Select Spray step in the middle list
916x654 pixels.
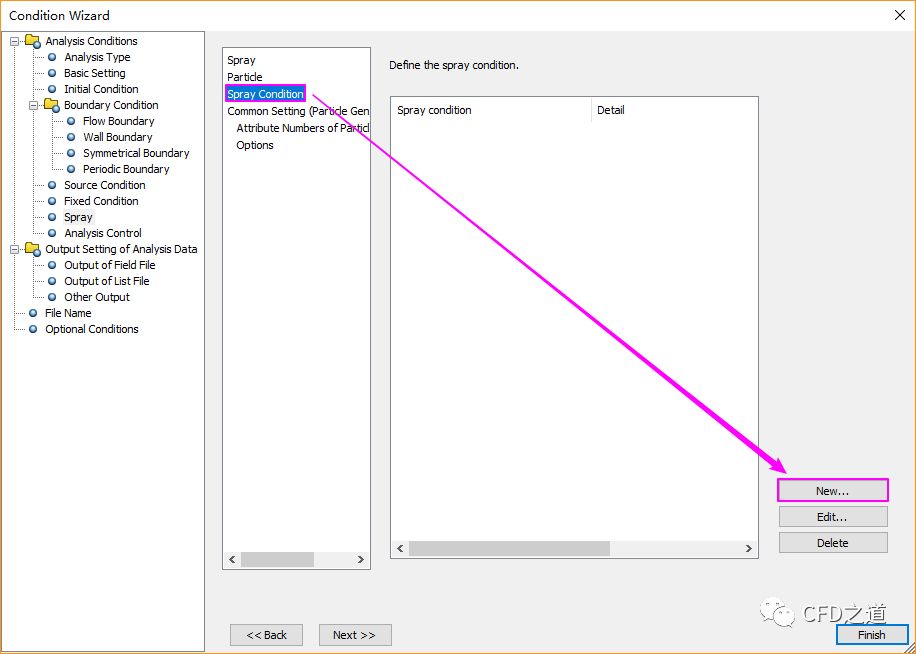click(241, 60)
